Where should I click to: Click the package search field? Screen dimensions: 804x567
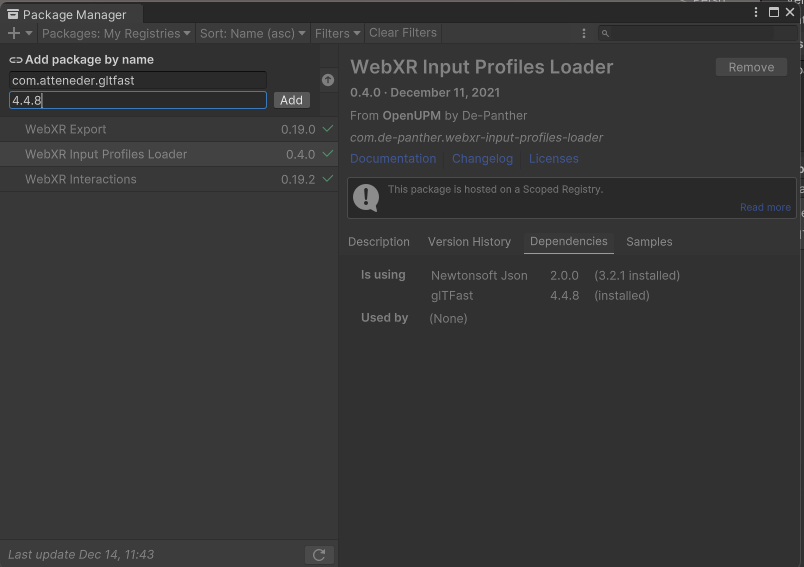[x=697, y=33]
